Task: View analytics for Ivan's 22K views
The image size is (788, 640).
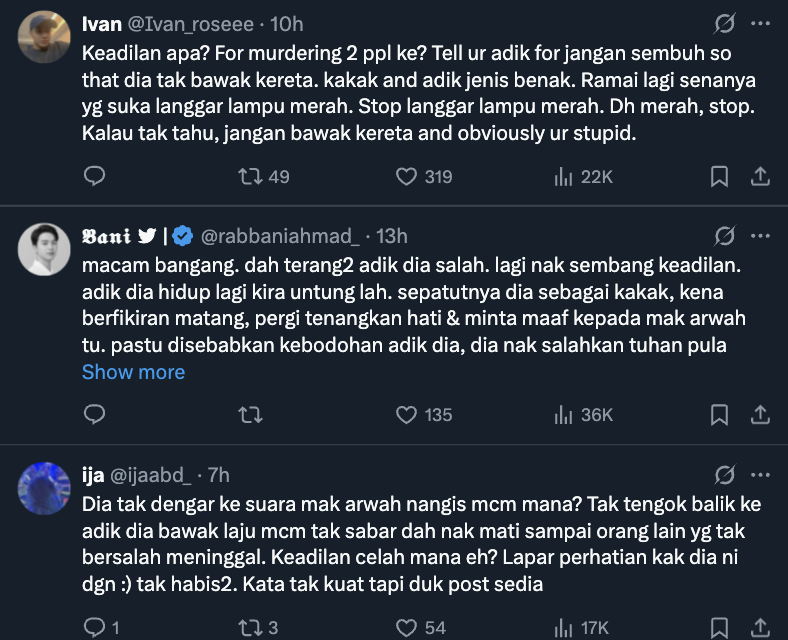Action: [x=583, y=176]
